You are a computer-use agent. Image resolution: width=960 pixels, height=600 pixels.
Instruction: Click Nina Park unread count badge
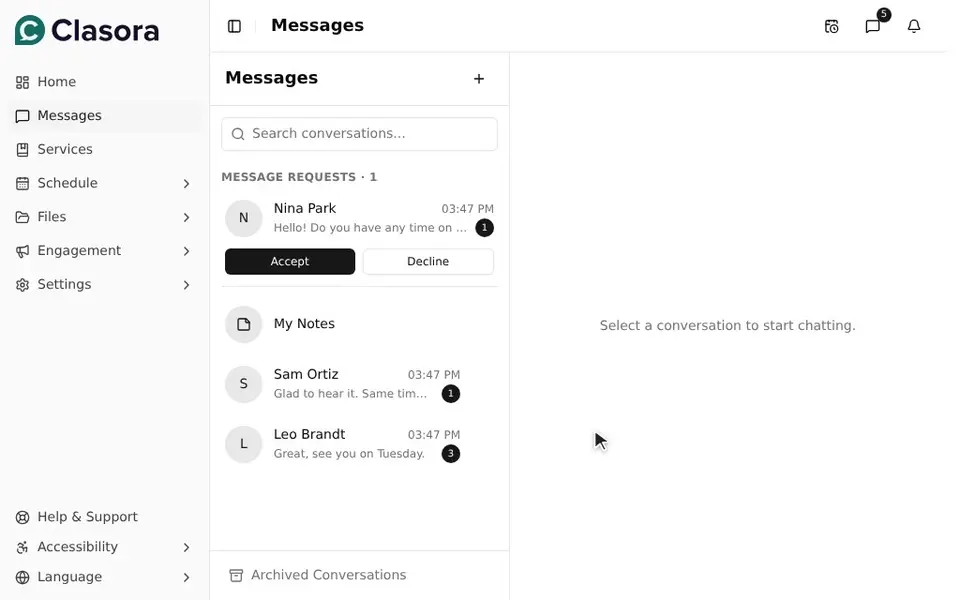click(x=484, y=228)
